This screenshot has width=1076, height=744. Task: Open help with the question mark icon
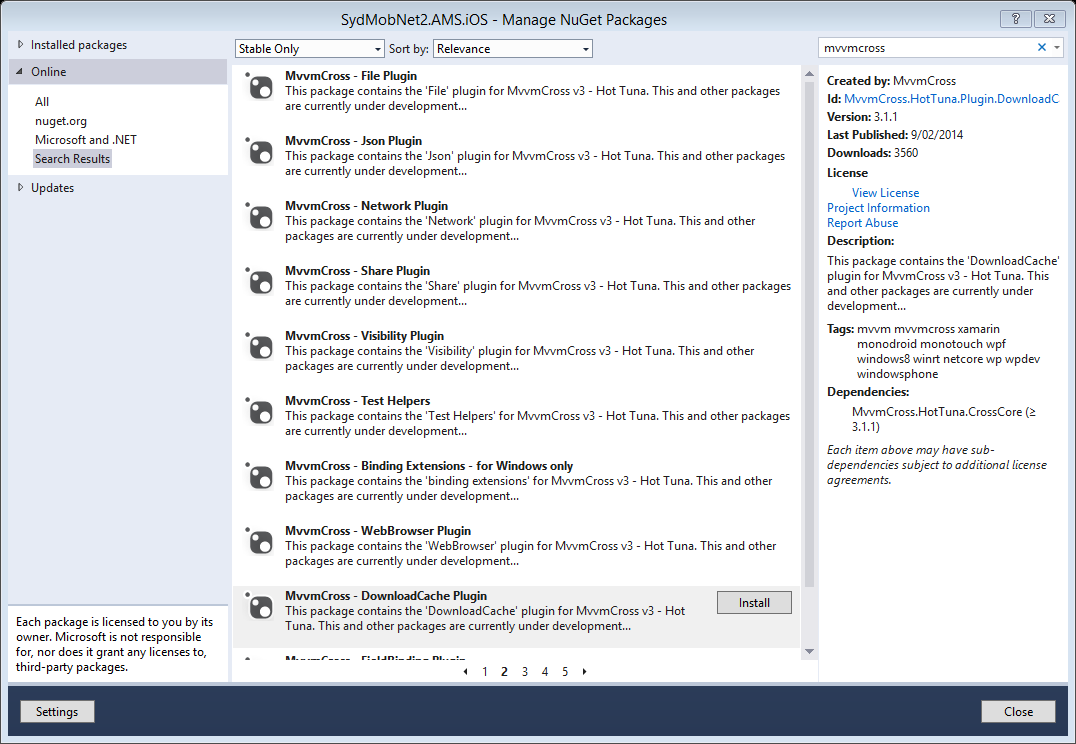(x=1015, y=18)
